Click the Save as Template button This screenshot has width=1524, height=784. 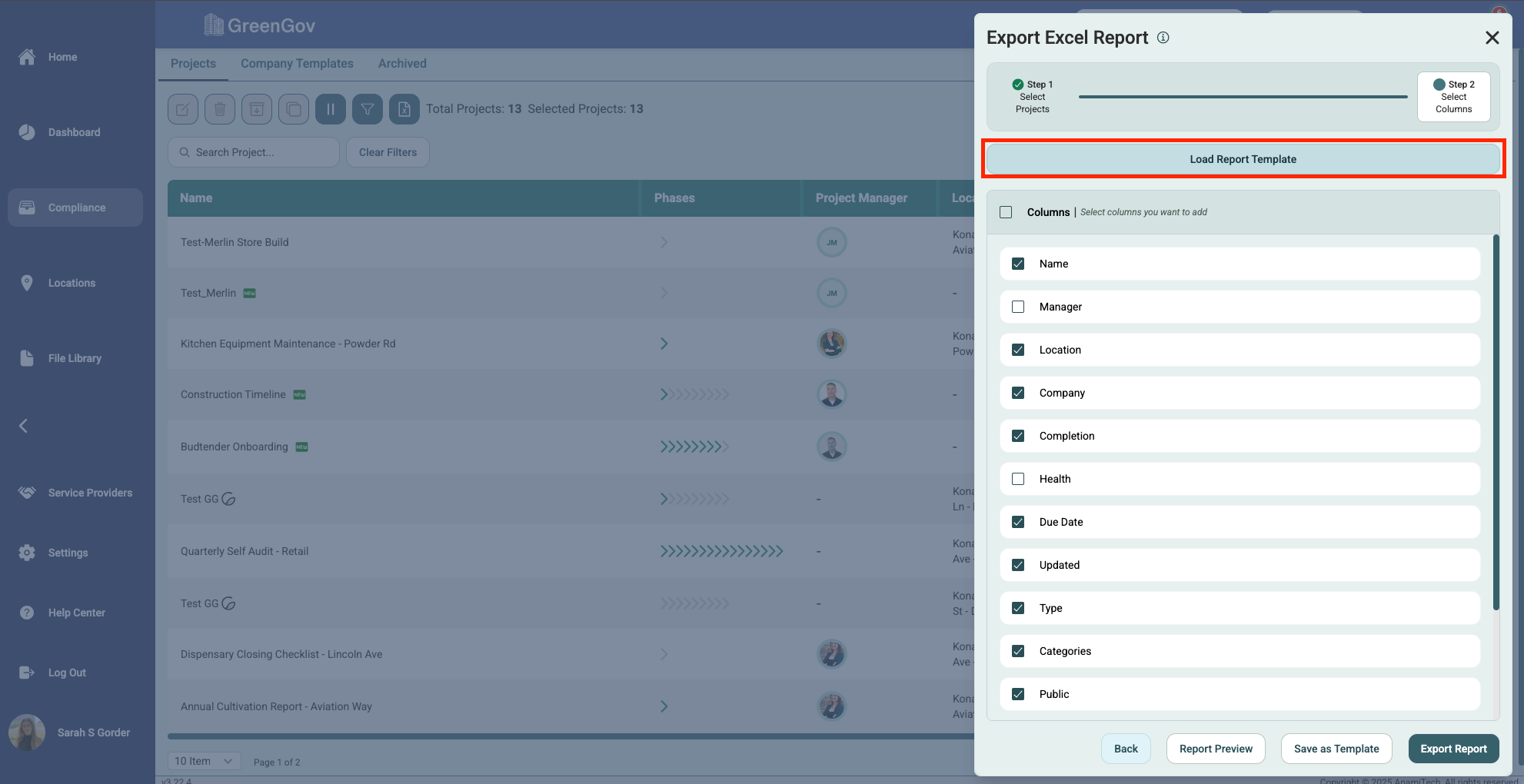[1336, 749]
